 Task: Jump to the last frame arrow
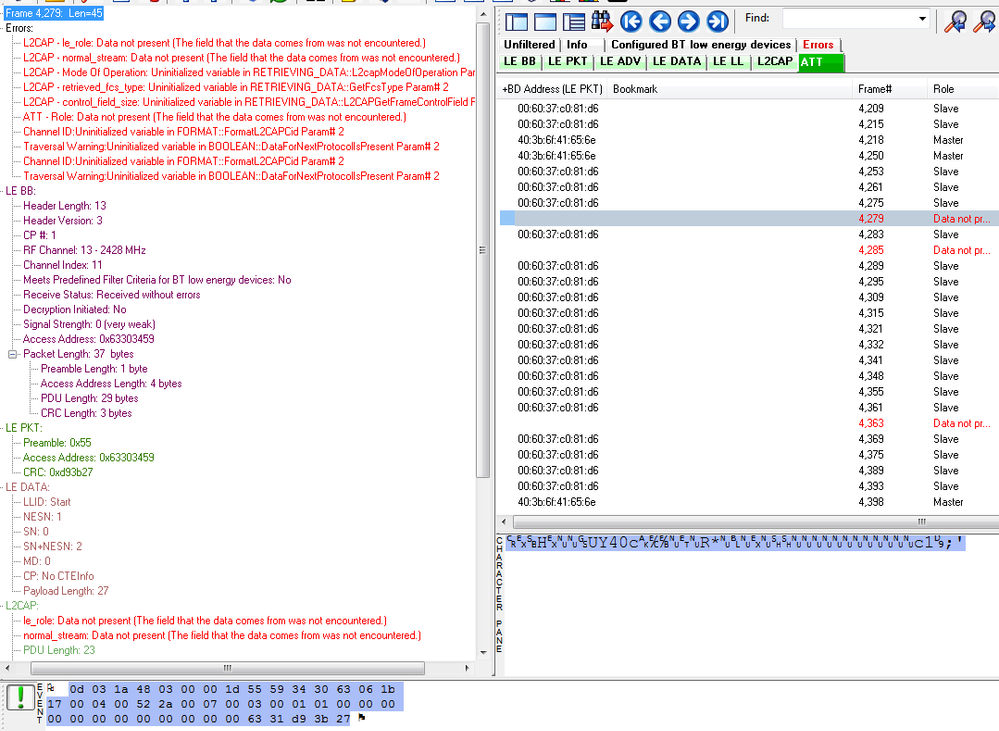(717, 22)
